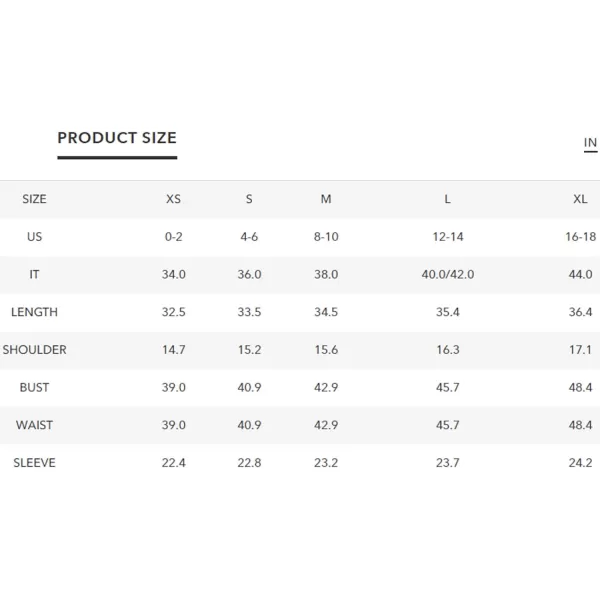Select the L size column header
The width and height of the screenshot is (600, 600).
[447, 199]
